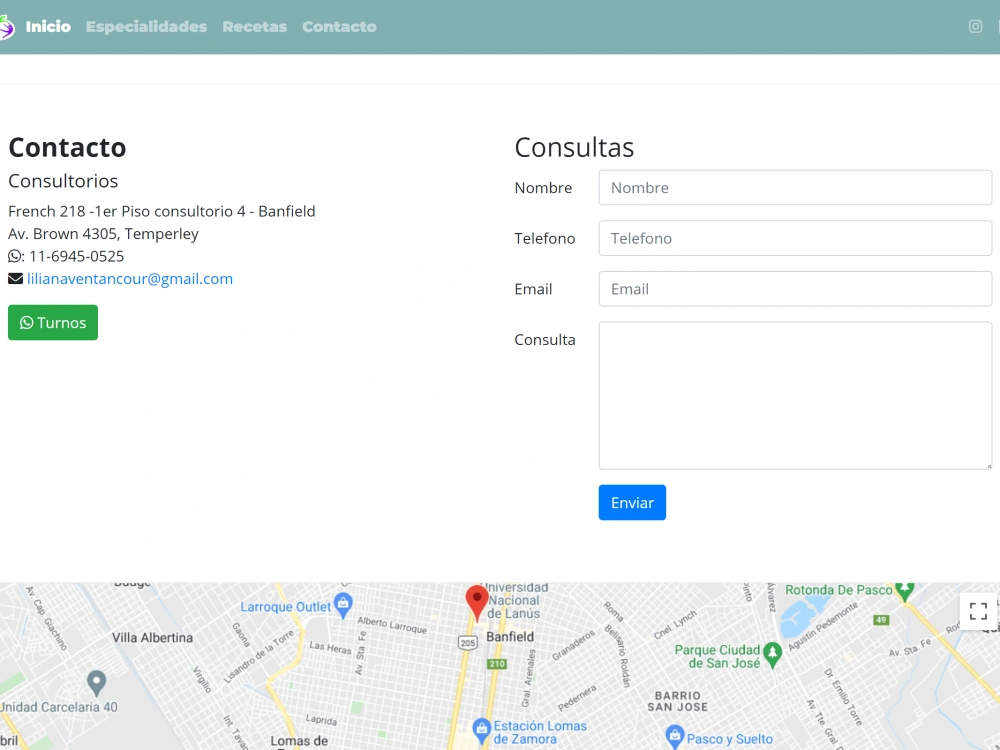Click the Parque Ciudad de San José marker

point(773,653)
